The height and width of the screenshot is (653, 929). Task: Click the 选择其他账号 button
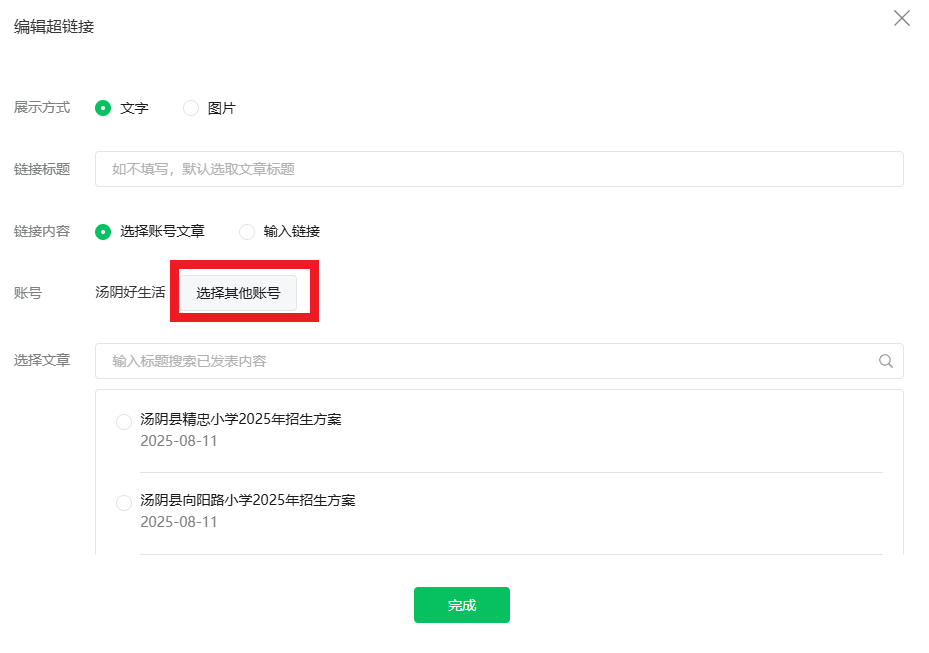(x=238, y=293)
